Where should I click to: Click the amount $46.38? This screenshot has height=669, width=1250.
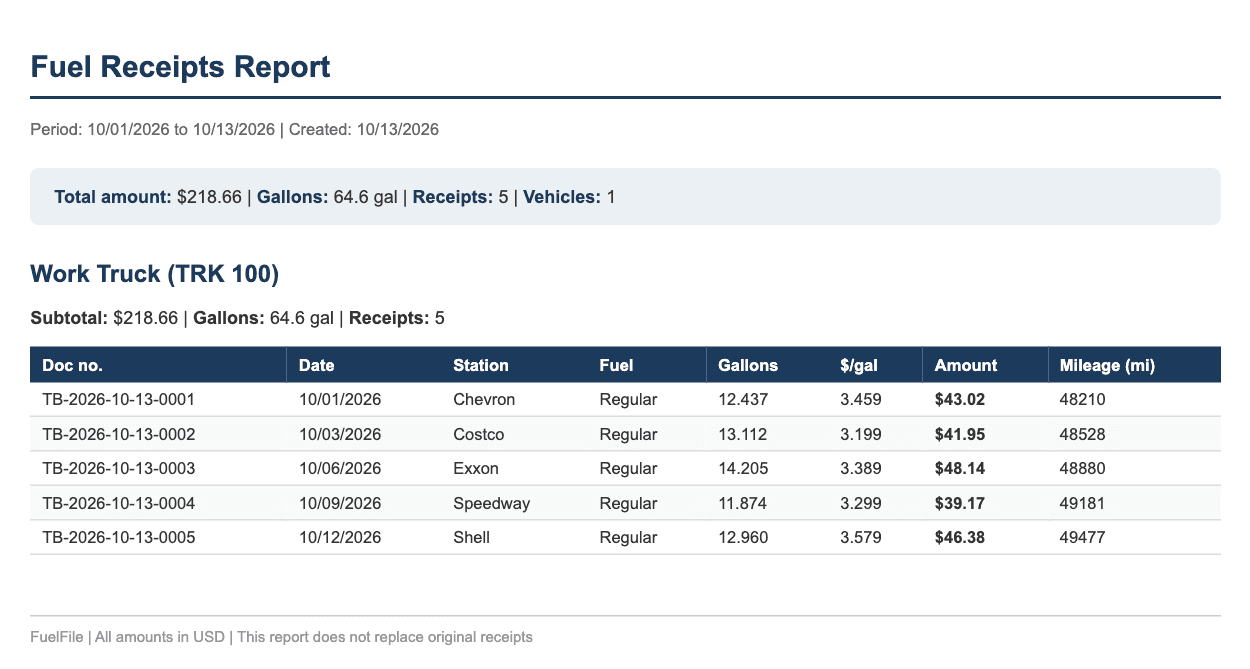point(959,537)
